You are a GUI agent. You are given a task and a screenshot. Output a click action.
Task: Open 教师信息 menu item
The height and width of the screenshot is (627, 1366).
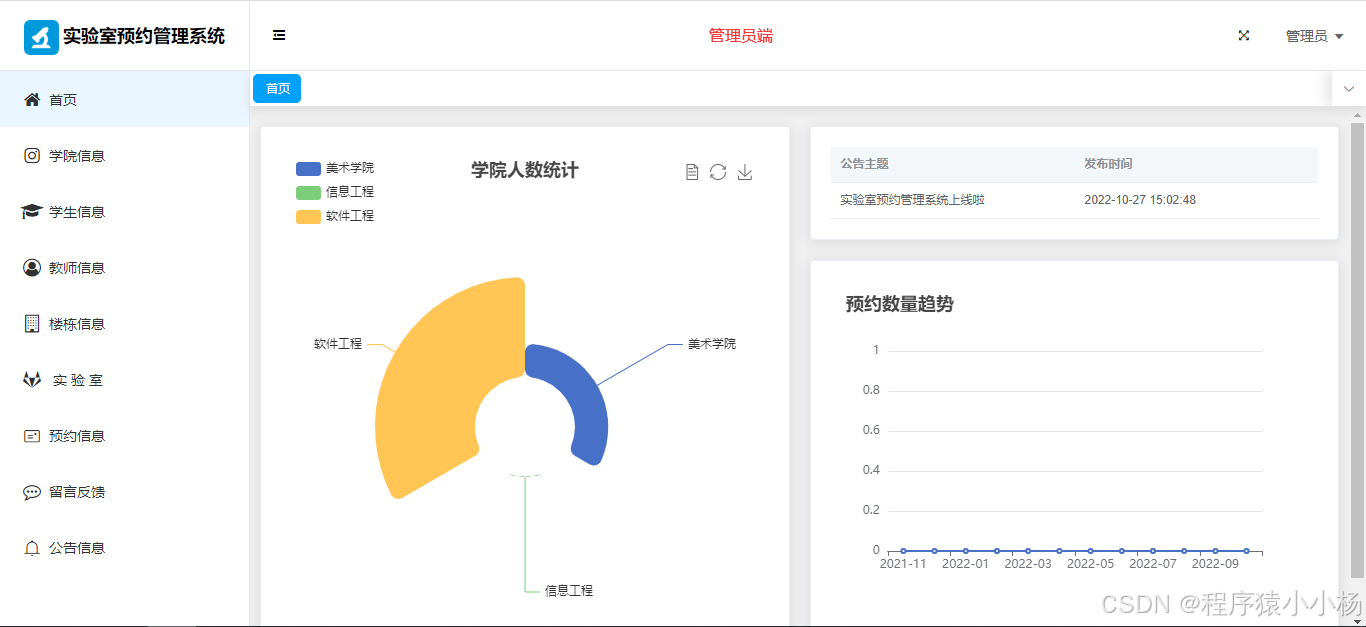(x=124, y=267)
